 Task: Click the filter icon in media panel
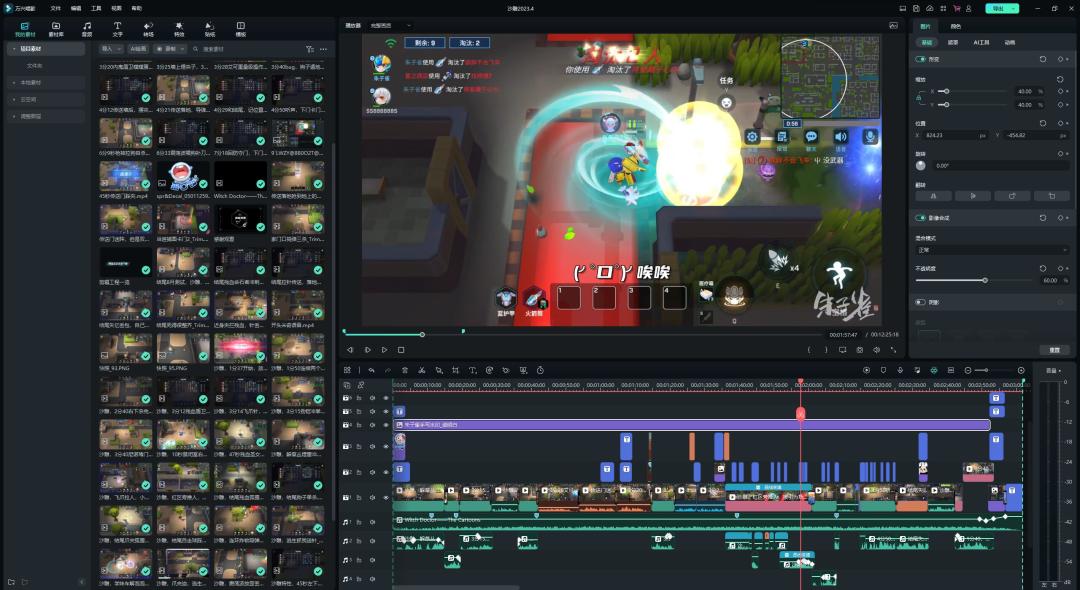(309, 48)
